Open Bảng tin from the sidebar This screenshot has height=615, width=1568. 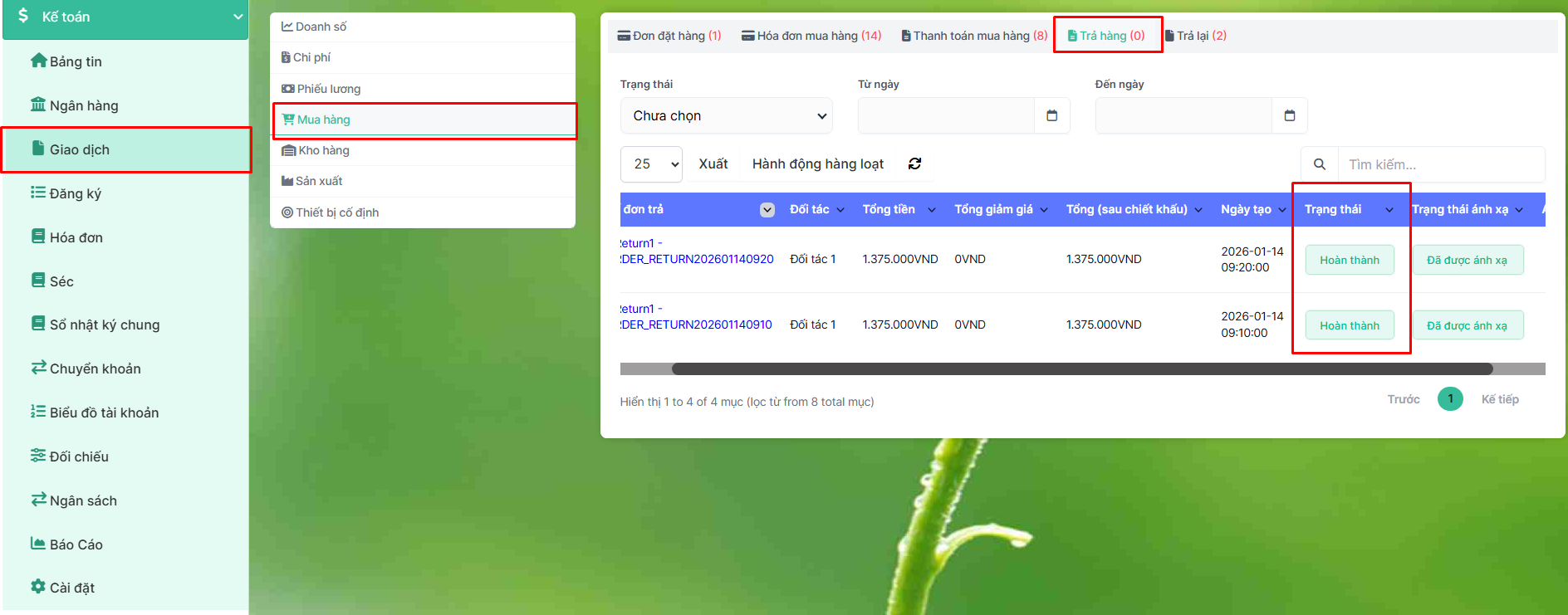[75, 61]
